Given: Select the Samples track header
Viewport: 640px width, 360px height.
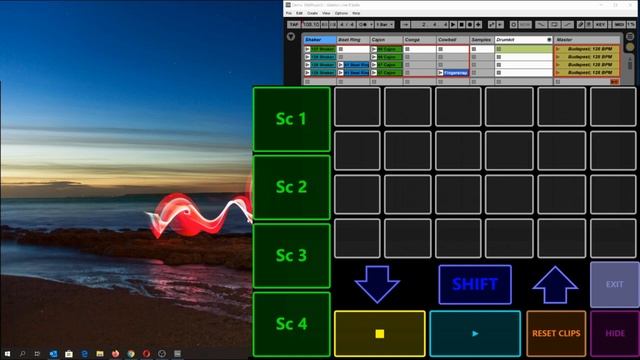Looking at the screenshot, I should (x=482, y=40).
